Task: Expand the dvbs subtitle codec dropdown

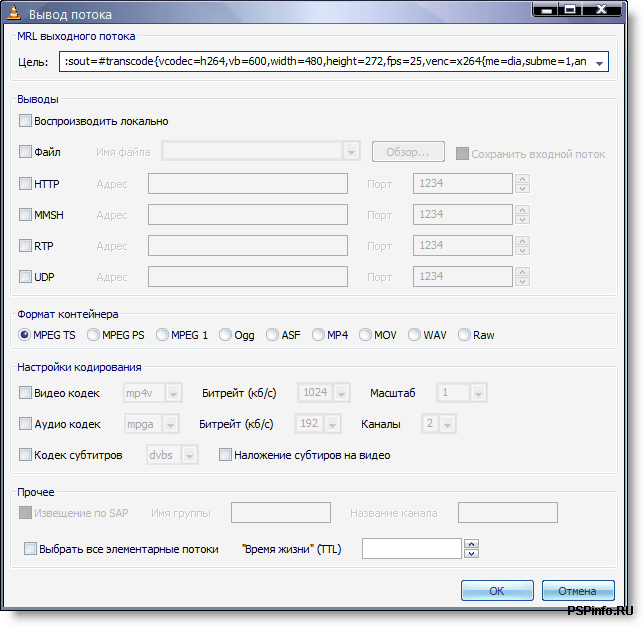Action: point(189,455)
